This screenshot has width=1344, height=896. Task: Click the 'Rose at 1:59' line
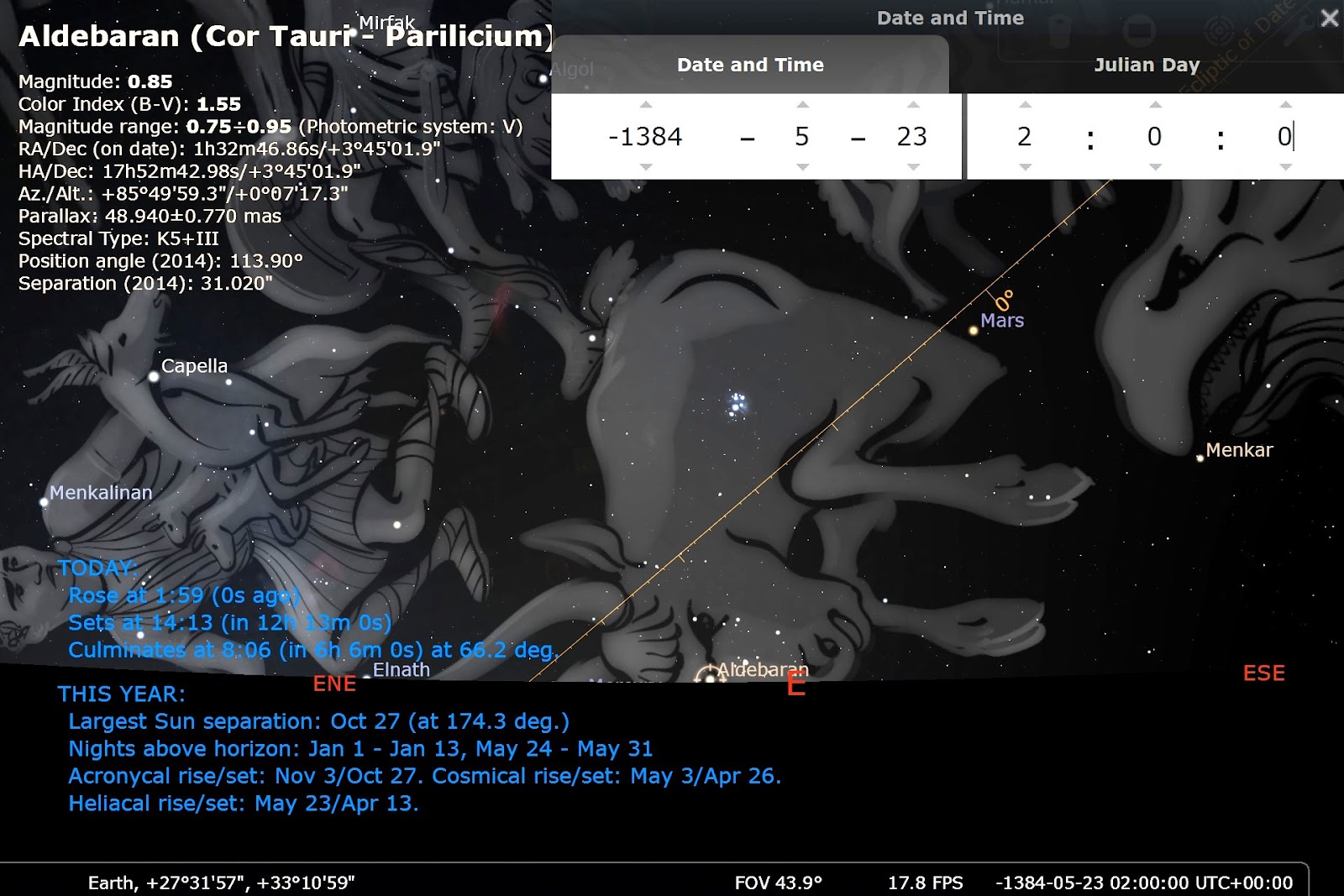[x=183, y=595]
